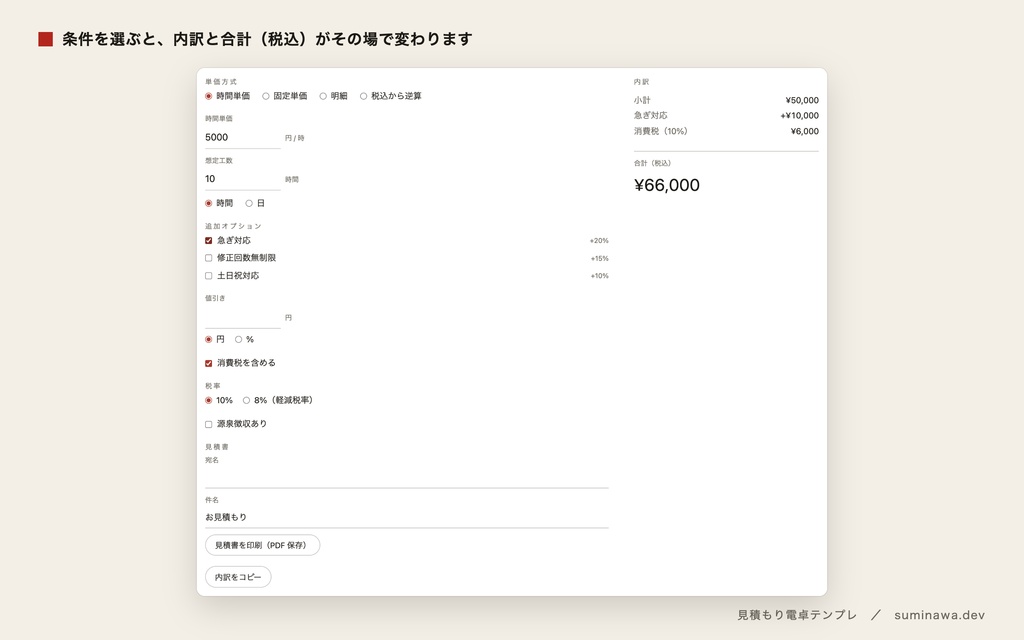Focus the 想定工数 field showing 10

click(x=242, y=179)
